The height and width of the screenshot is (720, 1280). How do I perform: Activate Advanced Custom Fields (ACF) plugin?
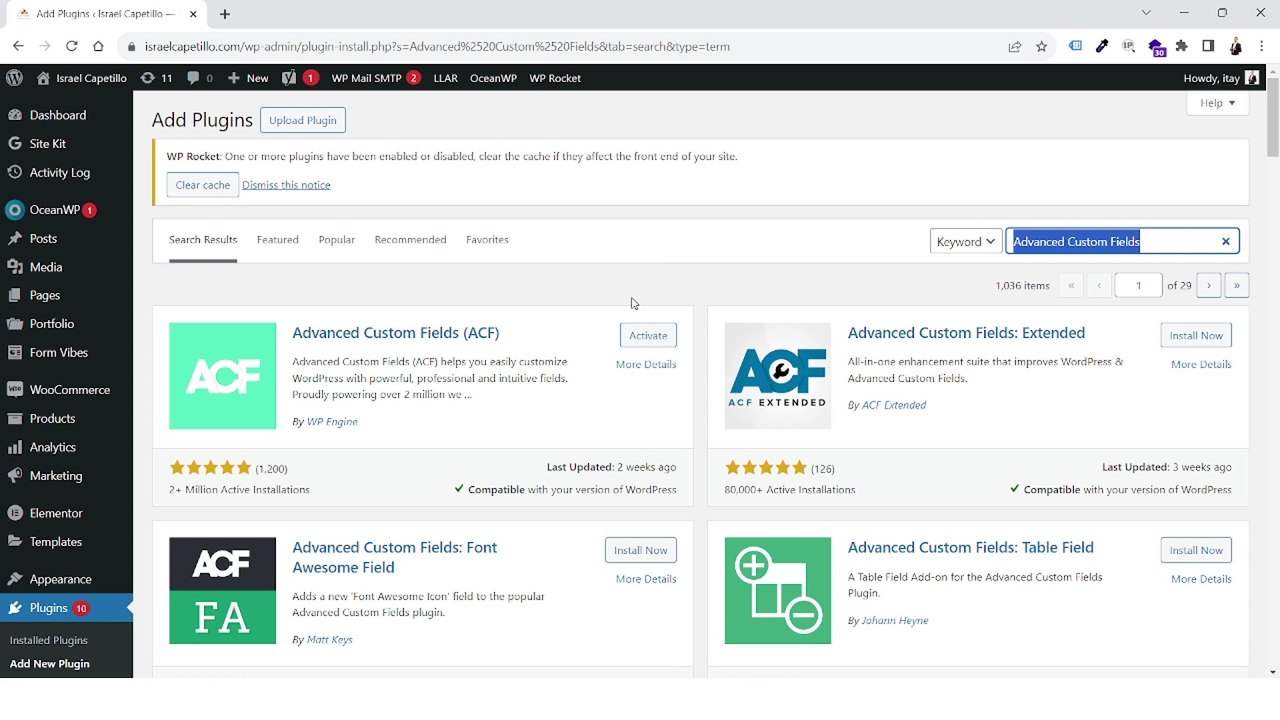coord(648,335)
